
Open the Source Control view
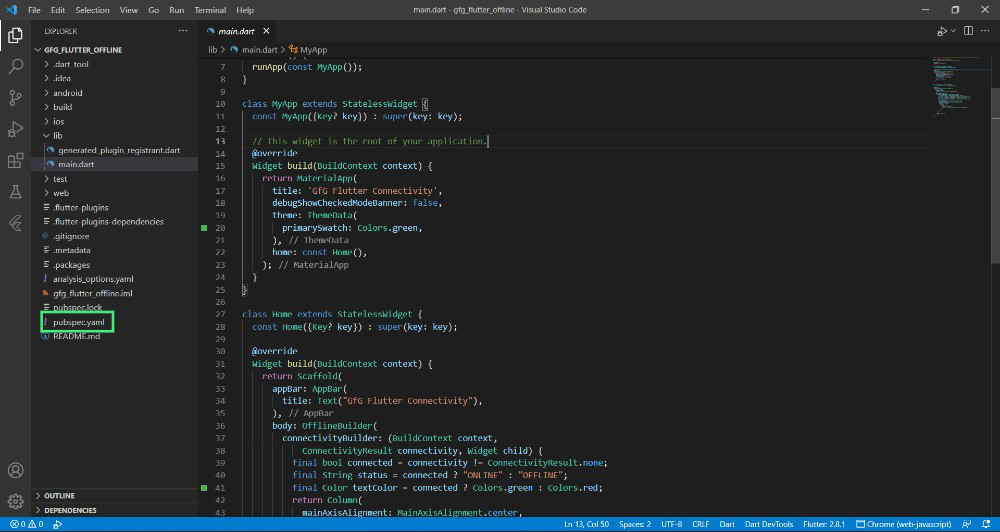(15, 97)
